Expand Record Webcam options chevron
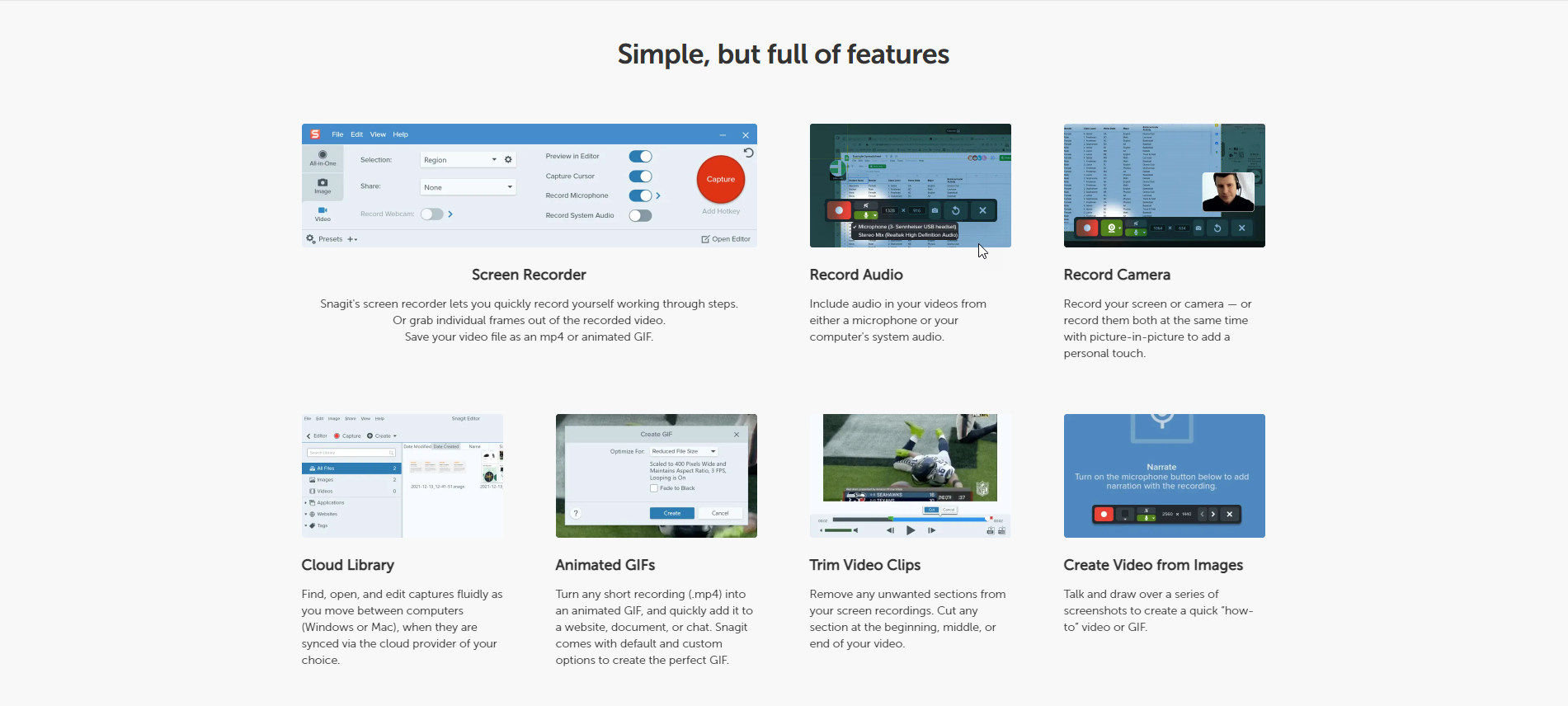The width and height of the screenshot is (1568, 706). [x=450, y=214]
